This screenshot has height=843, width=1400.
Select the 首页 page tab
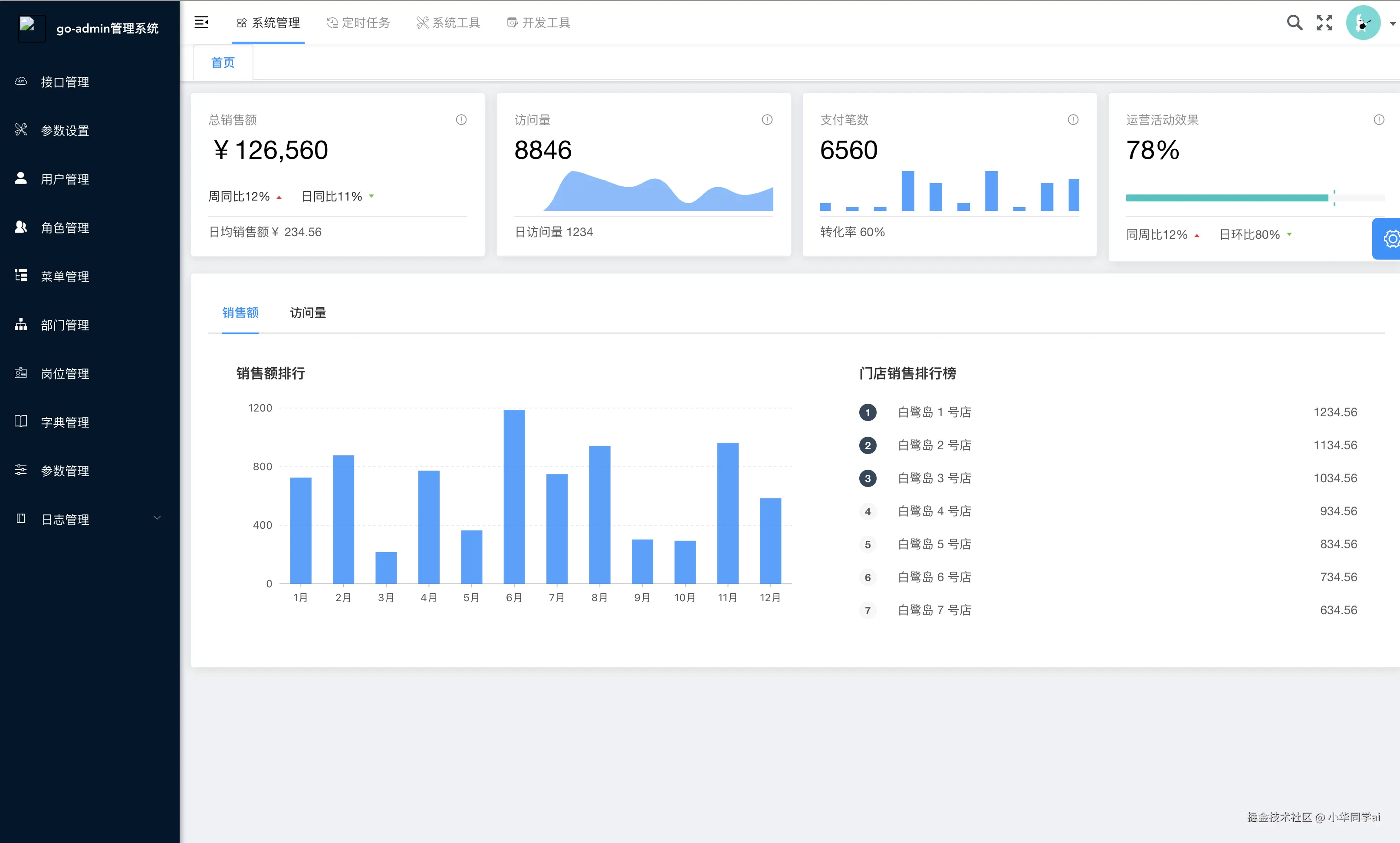click(x=223, y=63)
